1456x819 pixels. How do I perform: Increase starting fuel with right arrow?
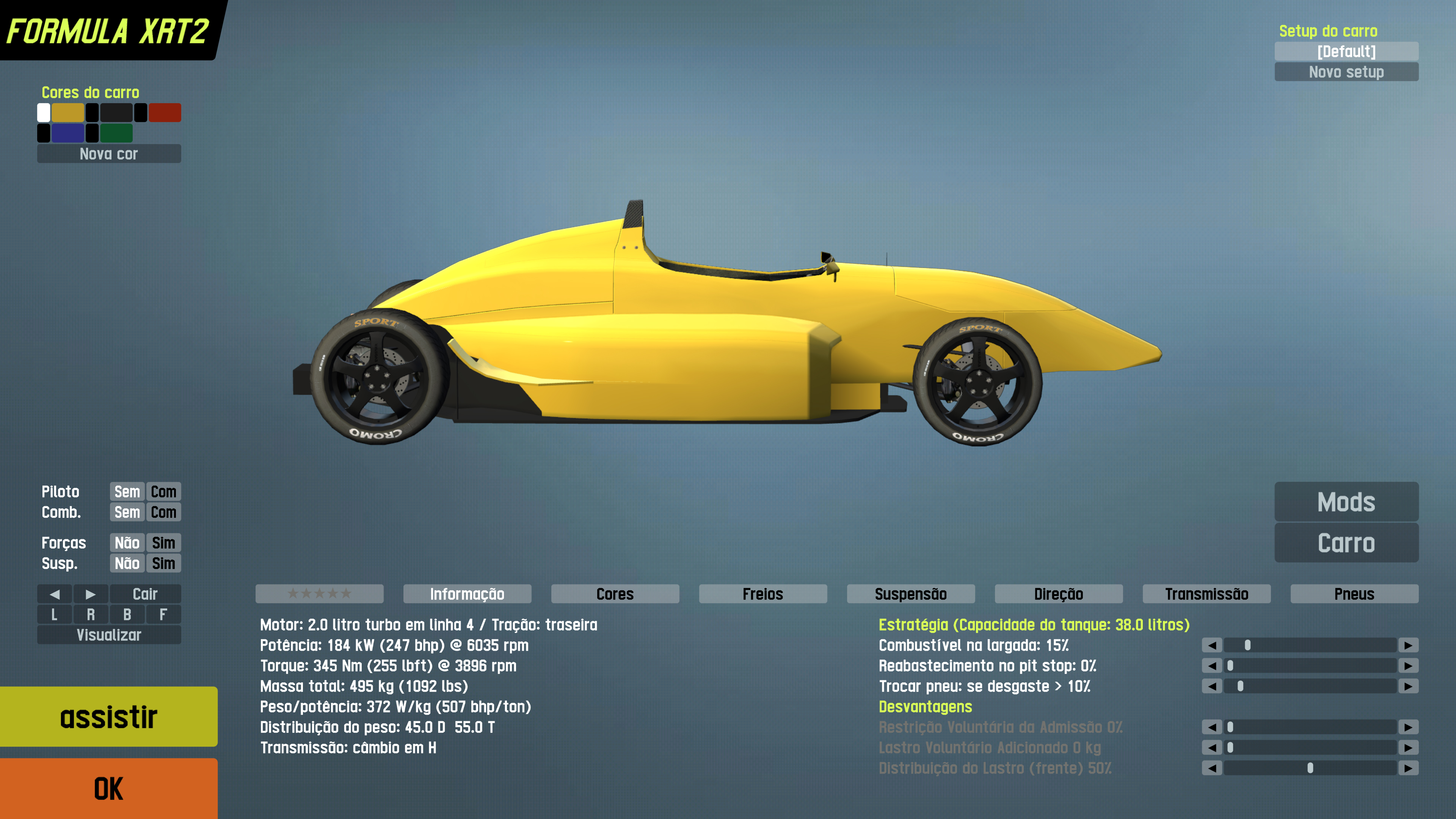[1408, 645]
